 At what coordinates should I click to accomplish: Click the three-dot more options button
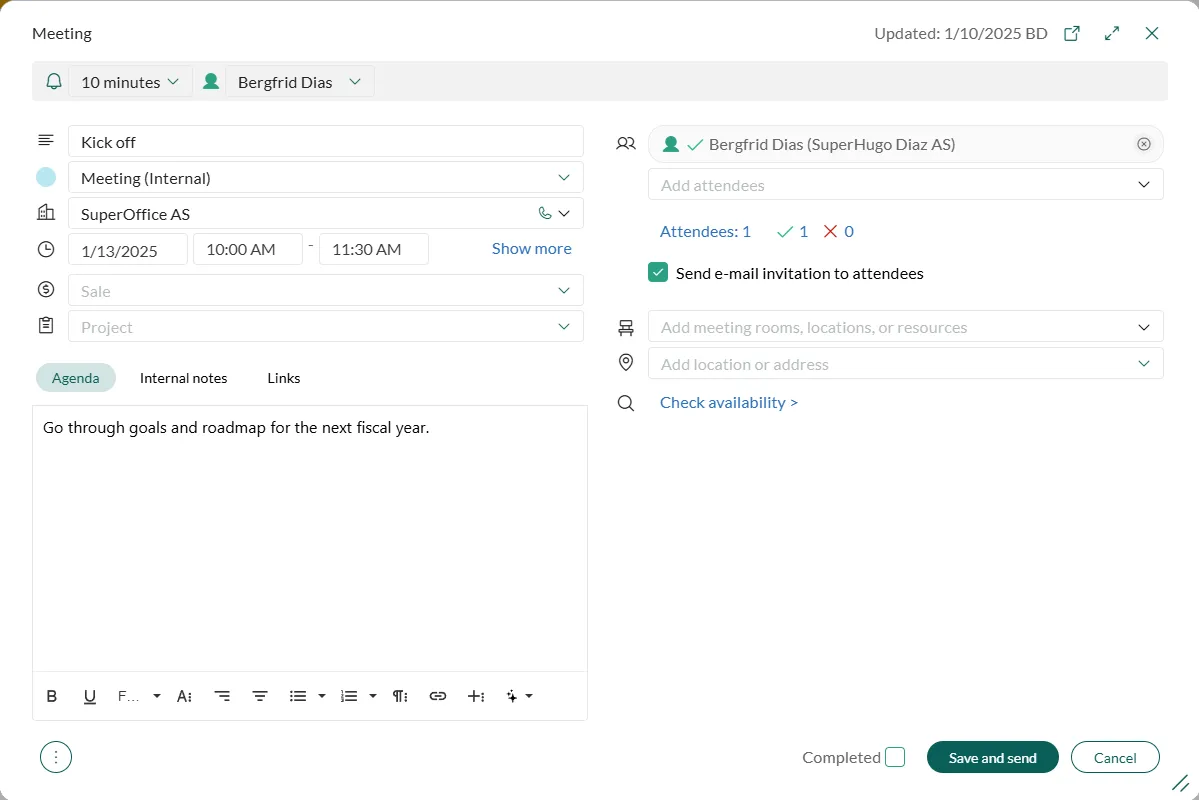[56, 757]
